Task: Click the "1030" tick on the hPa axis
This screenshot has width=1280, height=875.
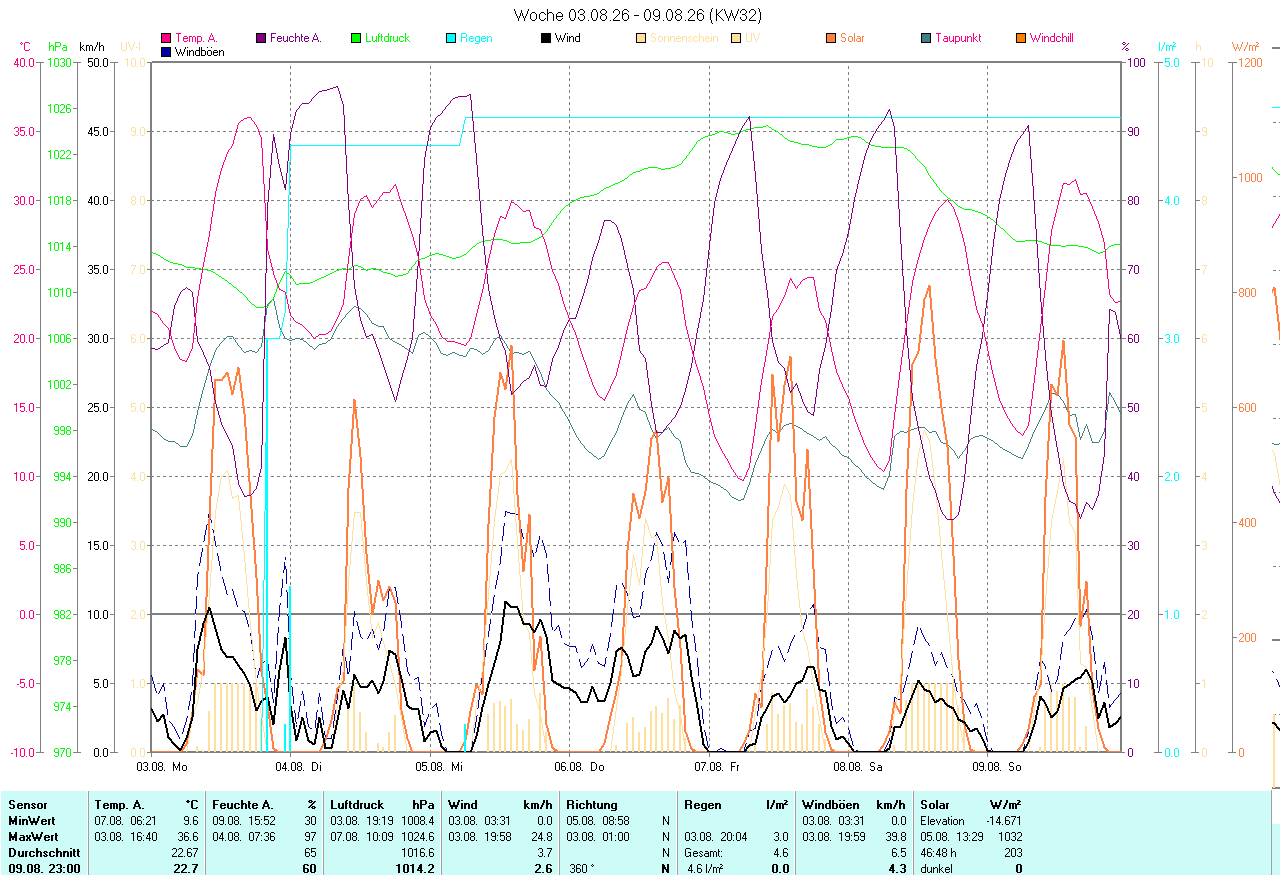Action: coord(60,62)
